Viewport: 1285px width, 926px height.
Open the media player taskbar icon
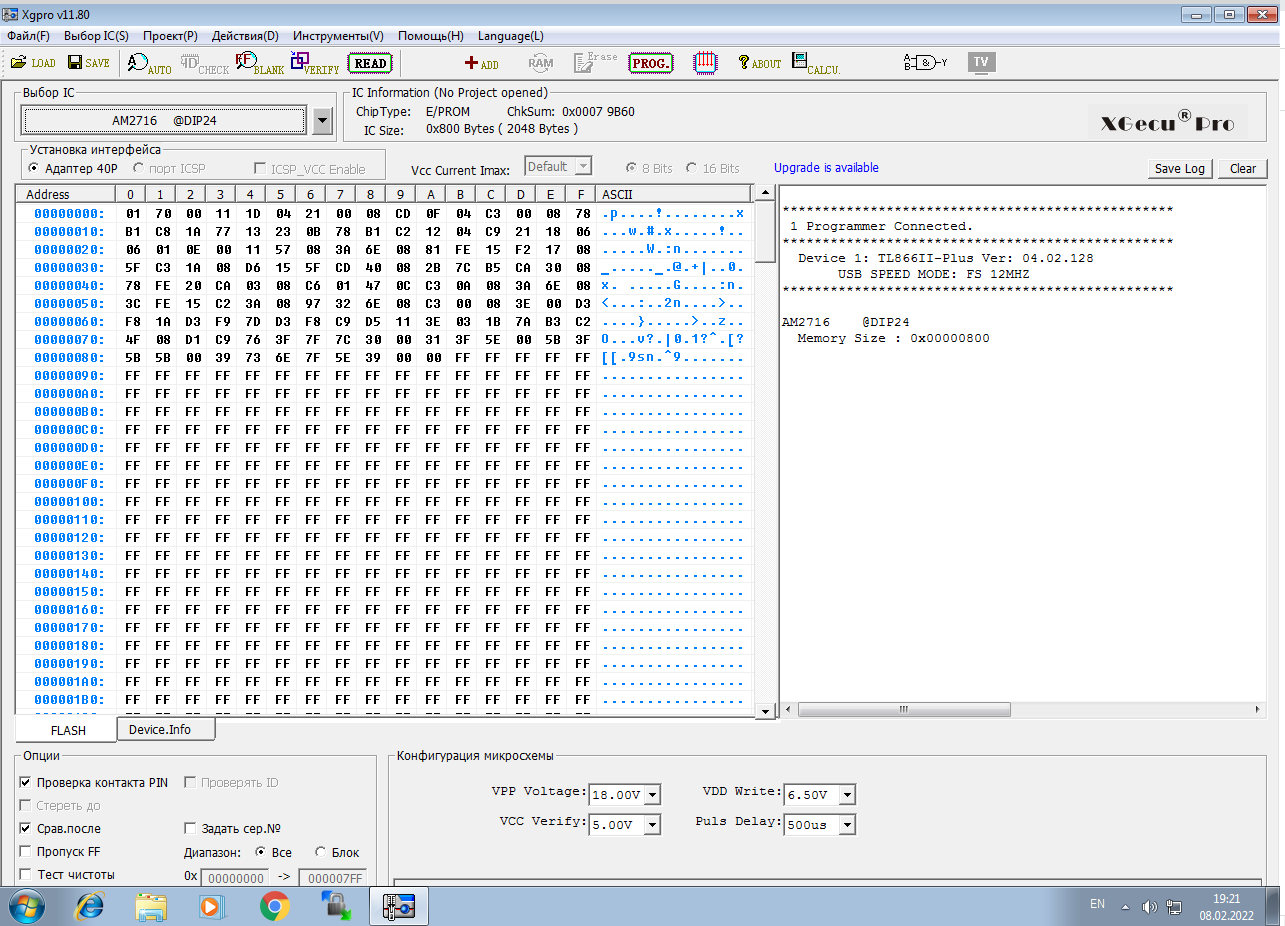(212, 906)
